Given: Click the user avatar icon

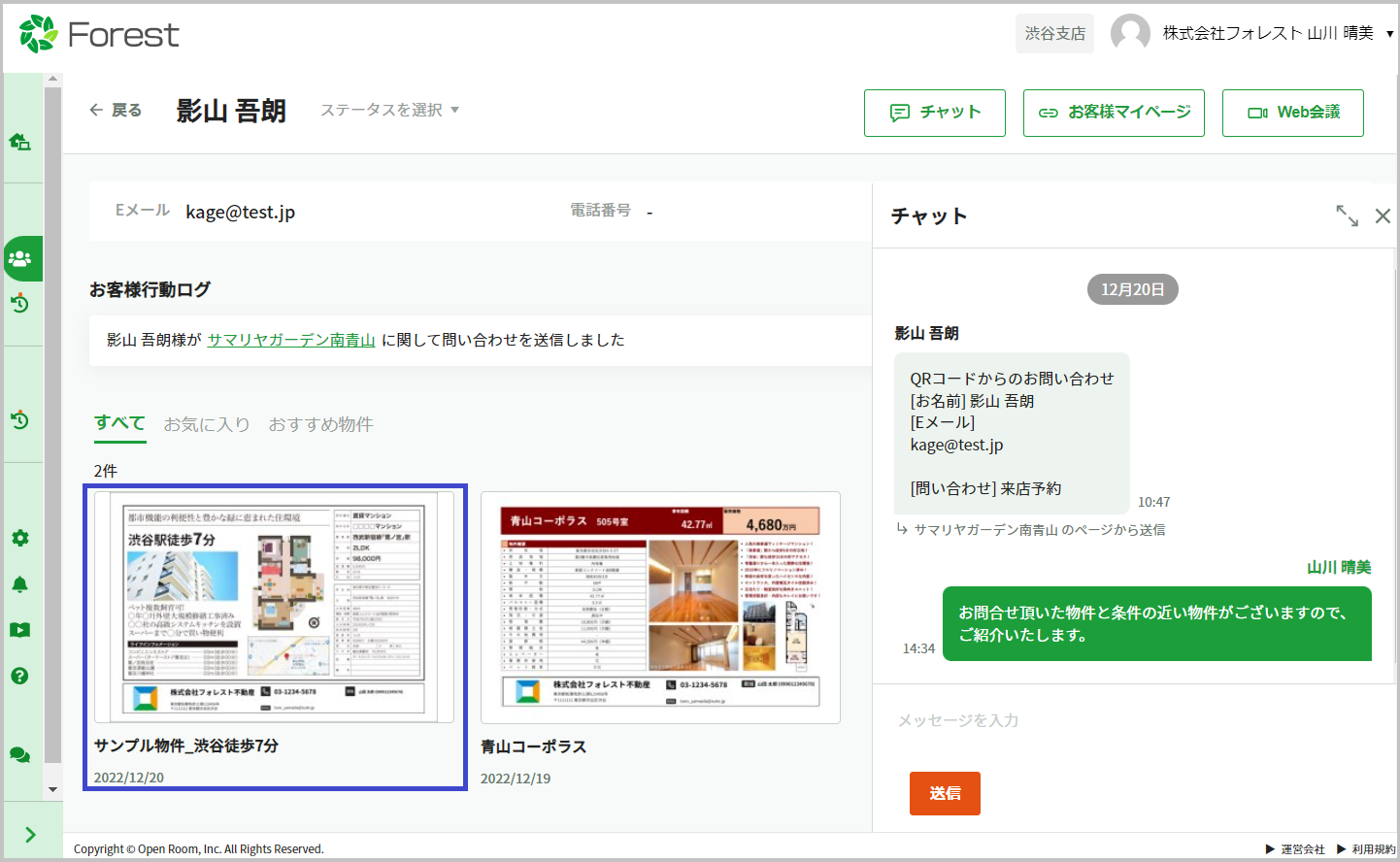Looking at the screenshot, I should (1130, 33).
